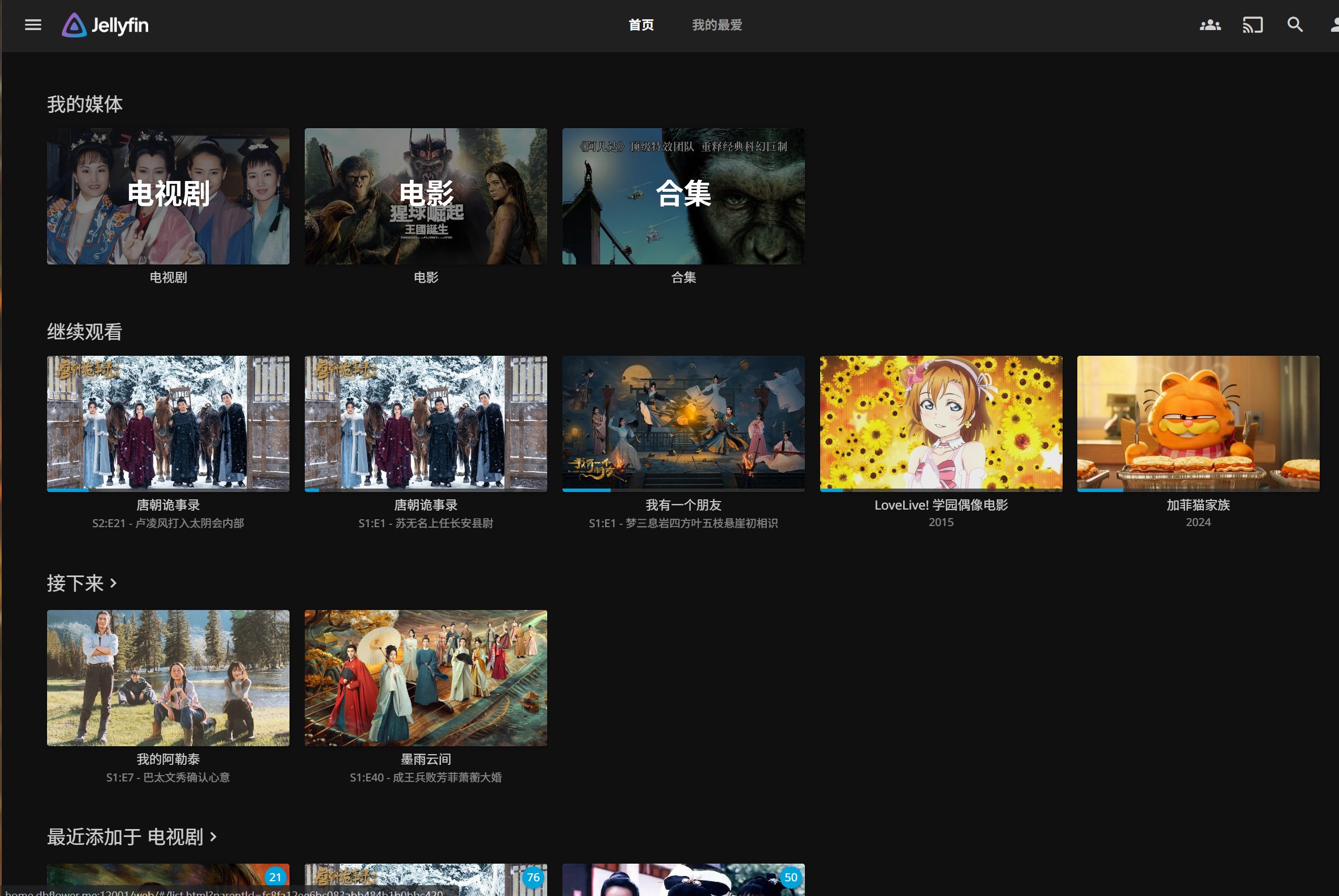Click the cast to device icon
Image resolution: width=1339 pixels, height=896 pixels.
(1252, 24)
